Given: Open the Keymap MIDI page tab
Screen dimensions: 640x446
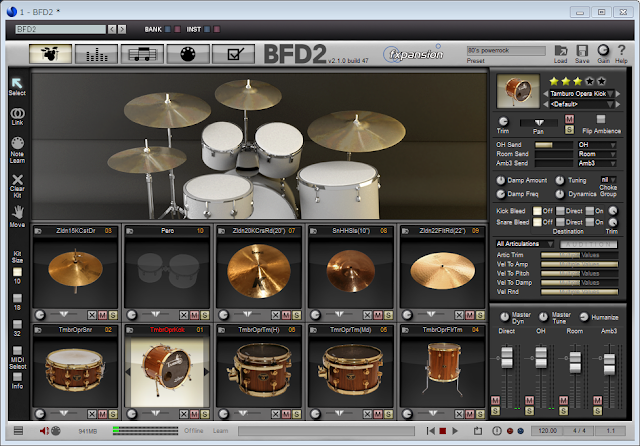Looking at the screenshot, I should (x=188, y=53).
